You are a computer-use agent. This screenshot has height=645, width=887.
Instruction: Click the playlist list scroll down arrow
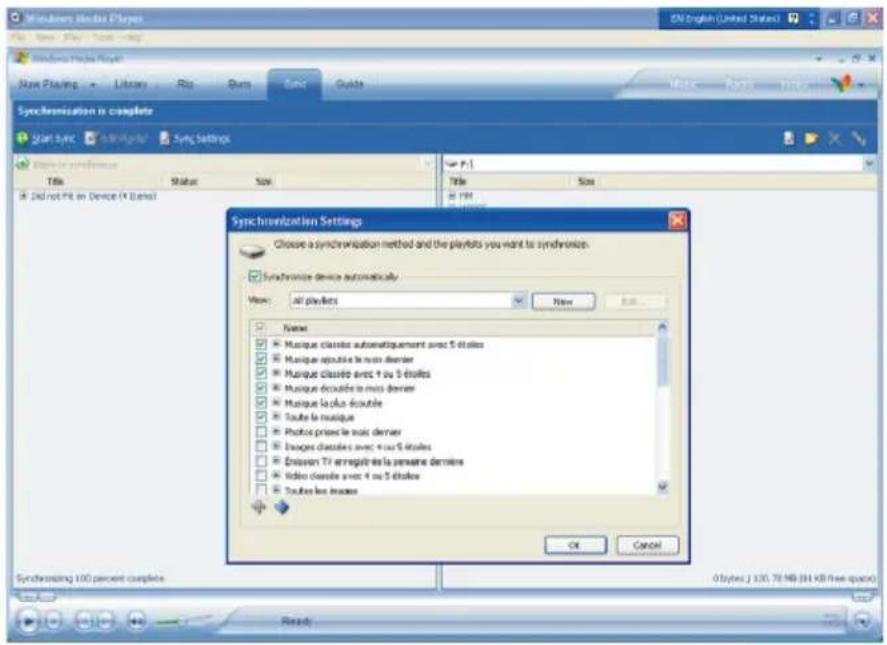(x=662, y=487)
